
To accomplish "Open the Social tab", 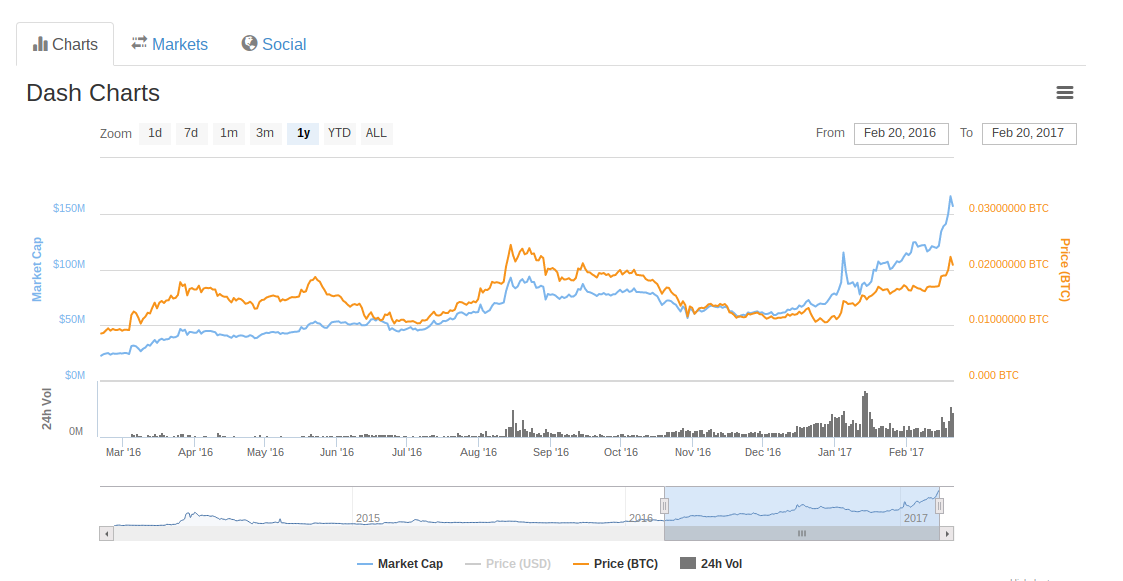I will click(x=274, y=44).
